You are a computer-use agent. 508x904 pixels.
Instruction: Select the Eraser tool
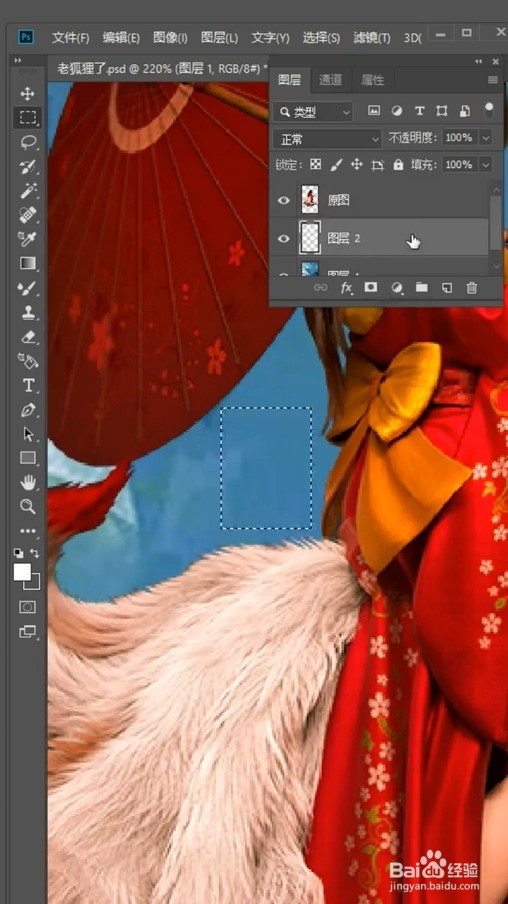(27, 337)
